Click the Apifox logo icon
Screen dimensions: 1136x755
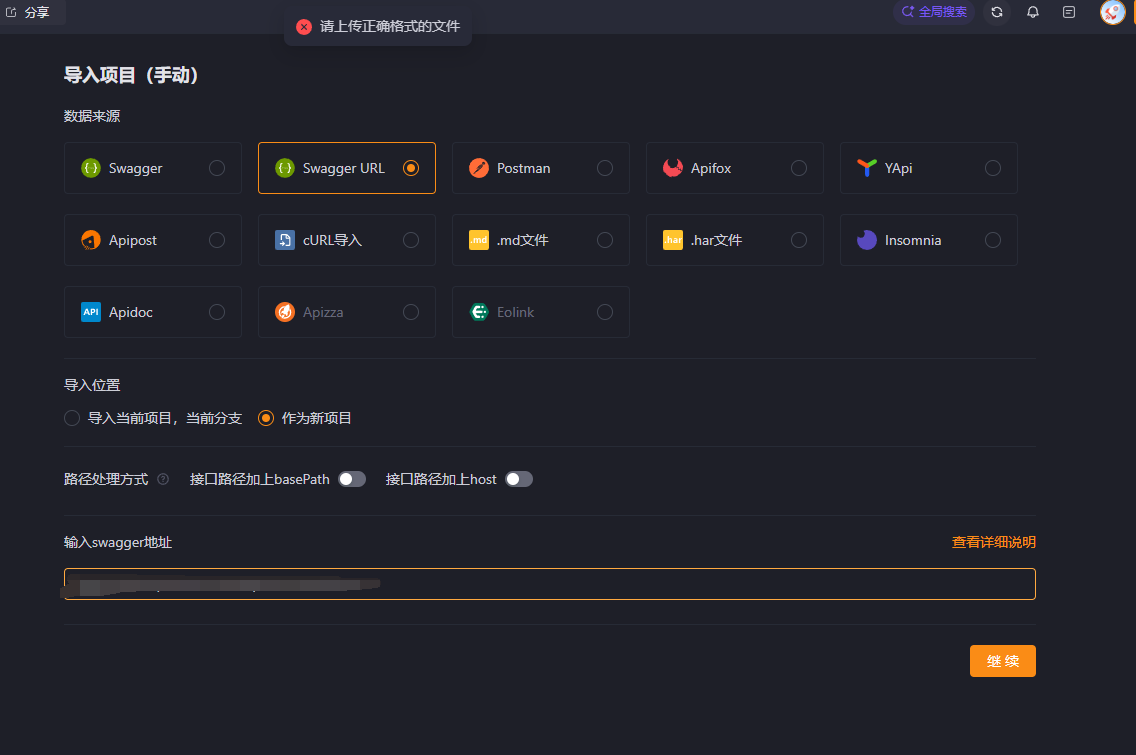pos(673,168)
